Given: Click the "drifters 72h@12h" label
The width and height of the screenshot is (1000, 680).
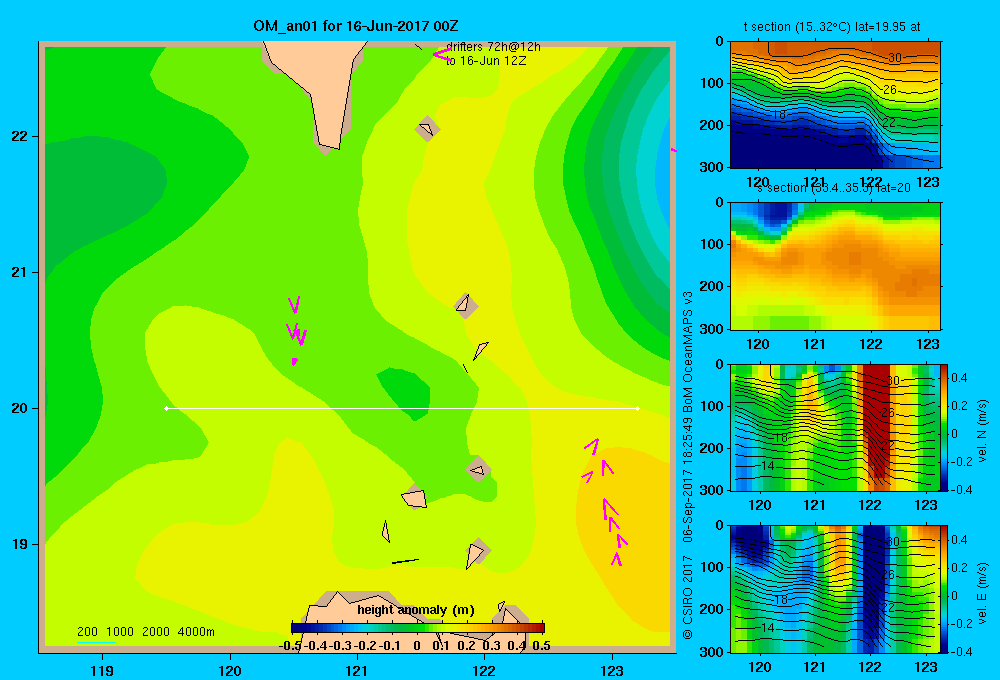Looking at the screenshot, I should 494,47.
